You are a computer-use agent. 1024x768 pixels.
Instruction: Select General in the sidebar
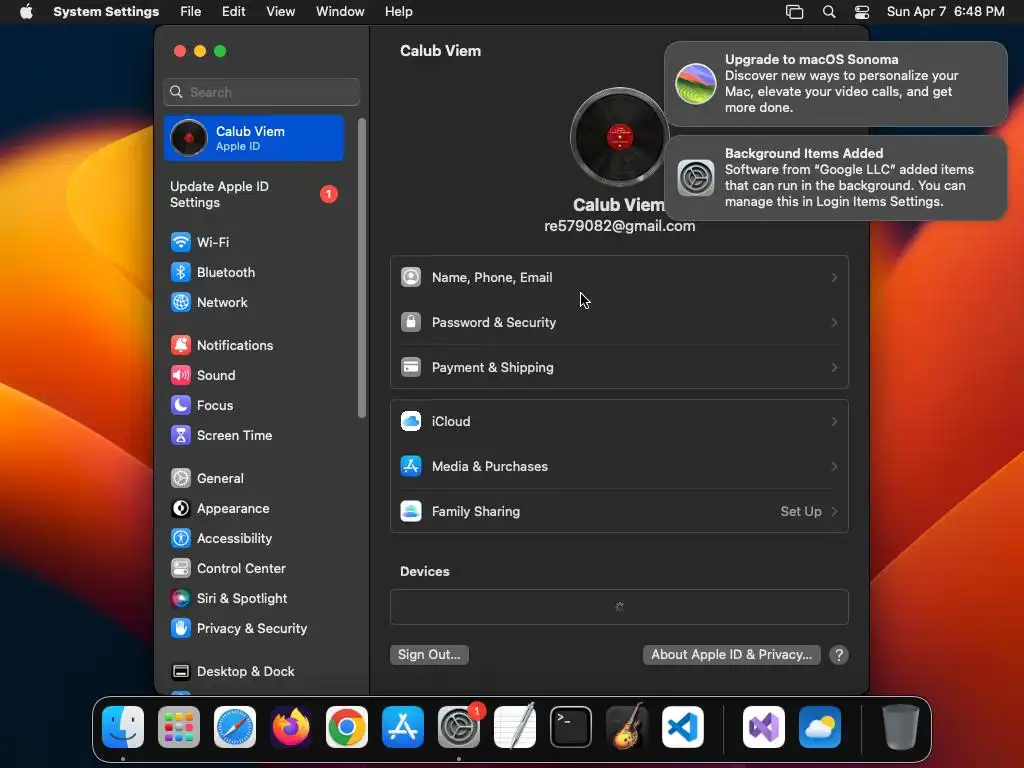click(x=207, y=479)
